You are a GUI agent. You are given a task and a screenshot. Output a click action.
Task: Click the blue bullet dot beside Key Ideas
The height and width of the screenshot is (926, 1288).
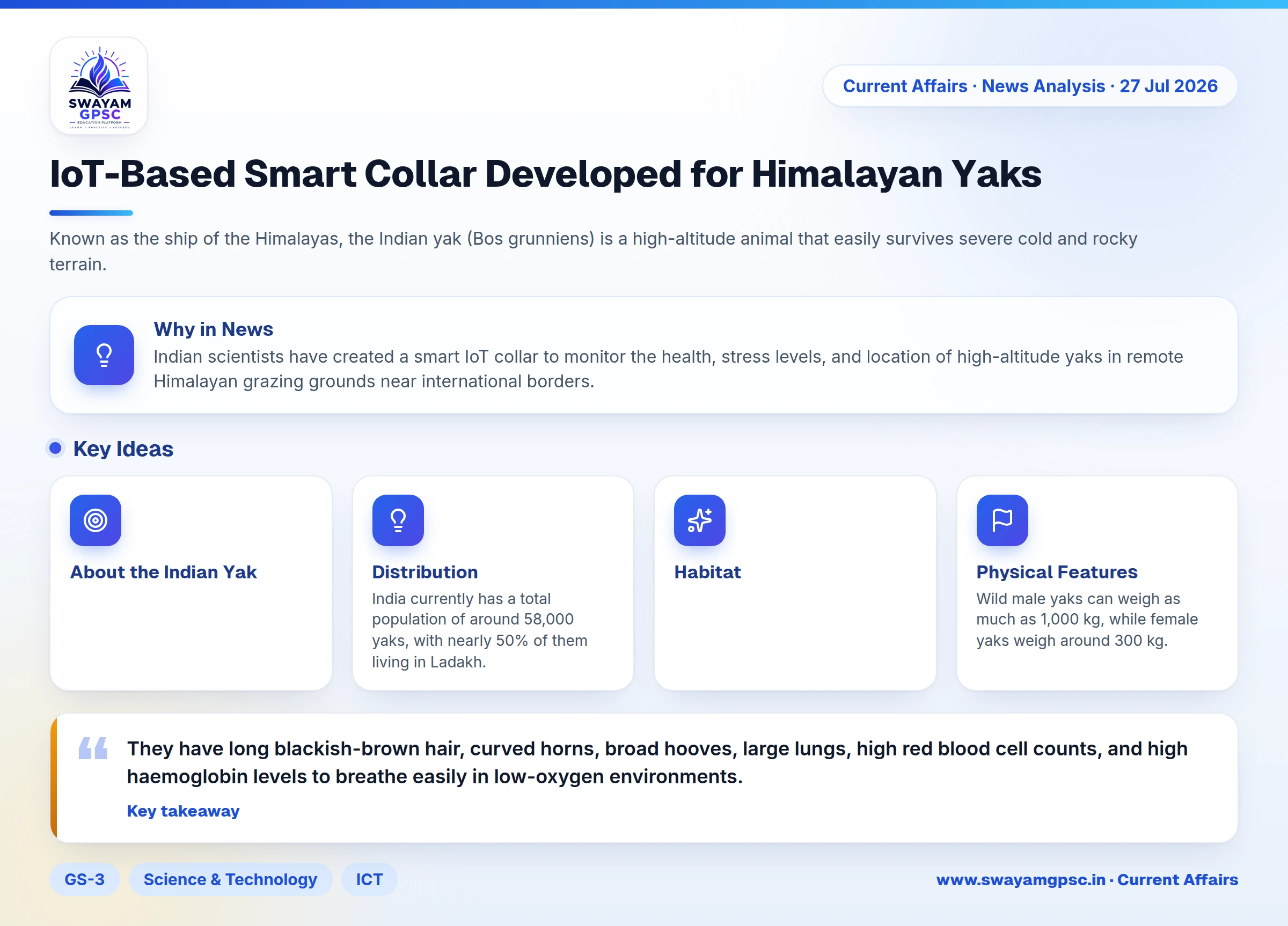55,449
